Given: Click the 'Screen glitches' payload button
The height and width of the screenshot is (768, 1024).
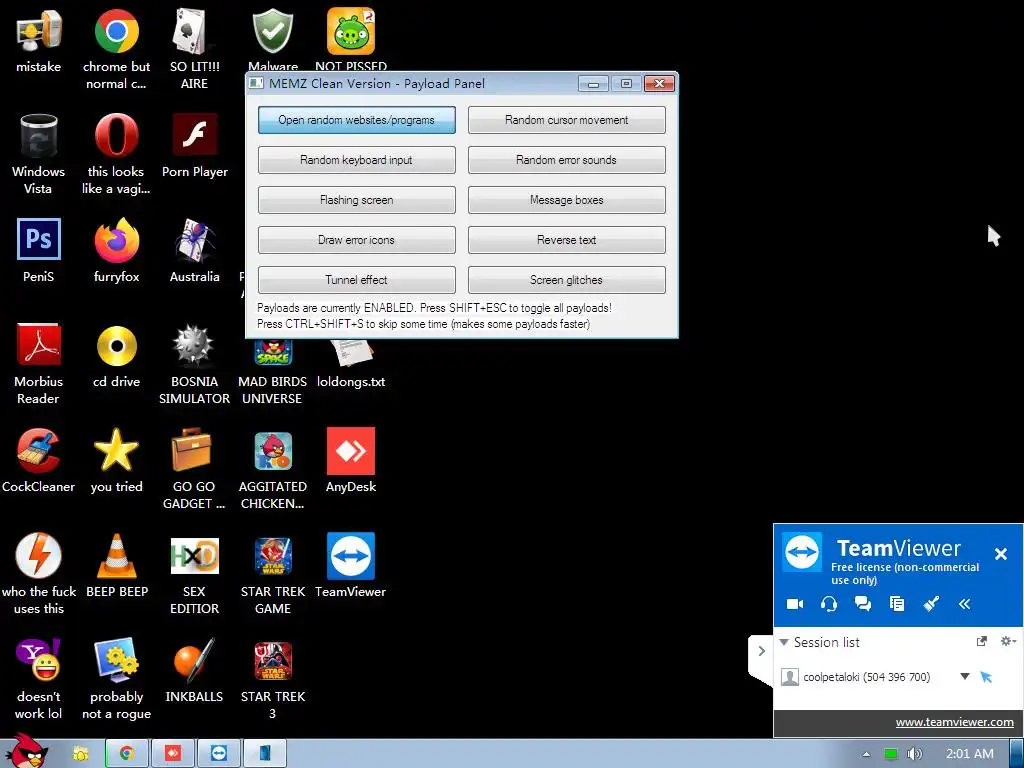Looking at the screenshot, I should (566, 280).
